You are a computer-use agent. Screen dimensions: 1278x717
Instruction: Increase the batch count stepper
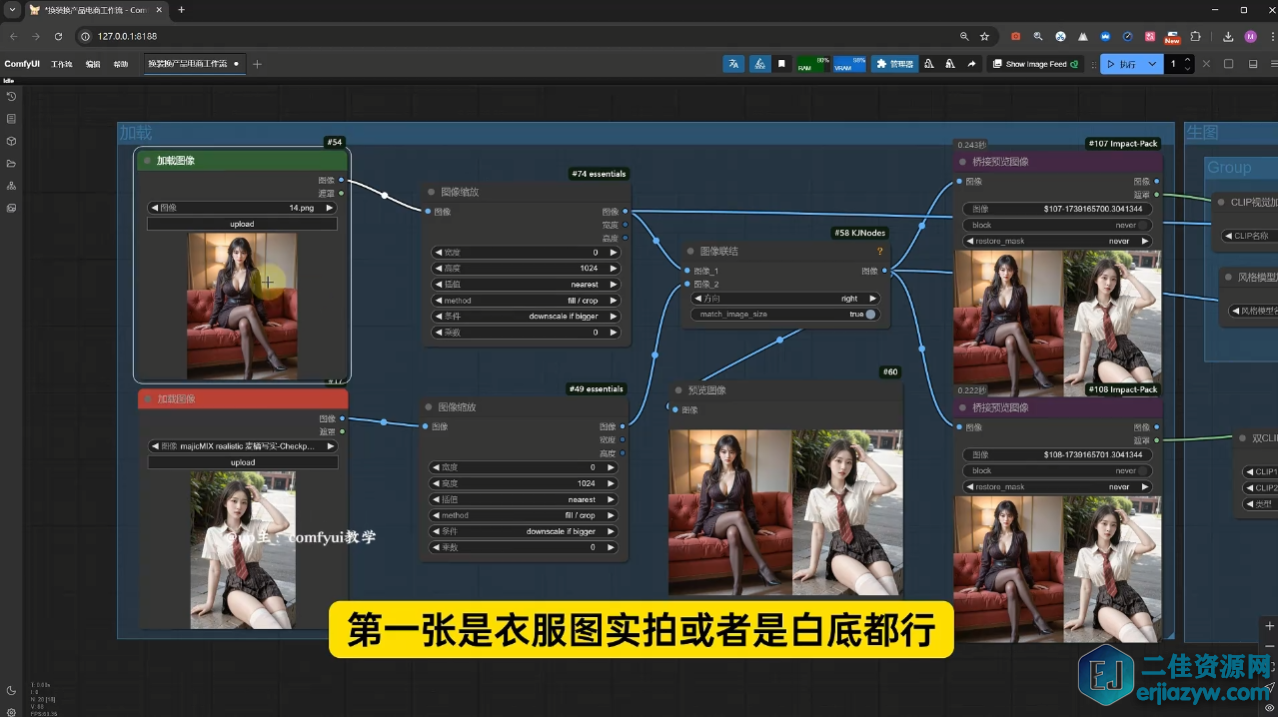(x=1187, y=59)
